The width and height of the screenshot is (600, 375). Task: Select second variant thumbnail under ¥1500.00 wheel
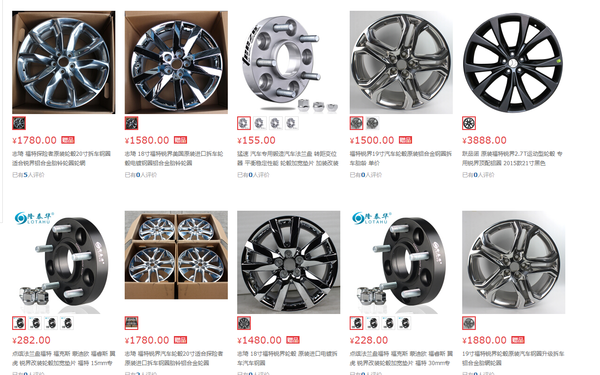pos(372,123)
